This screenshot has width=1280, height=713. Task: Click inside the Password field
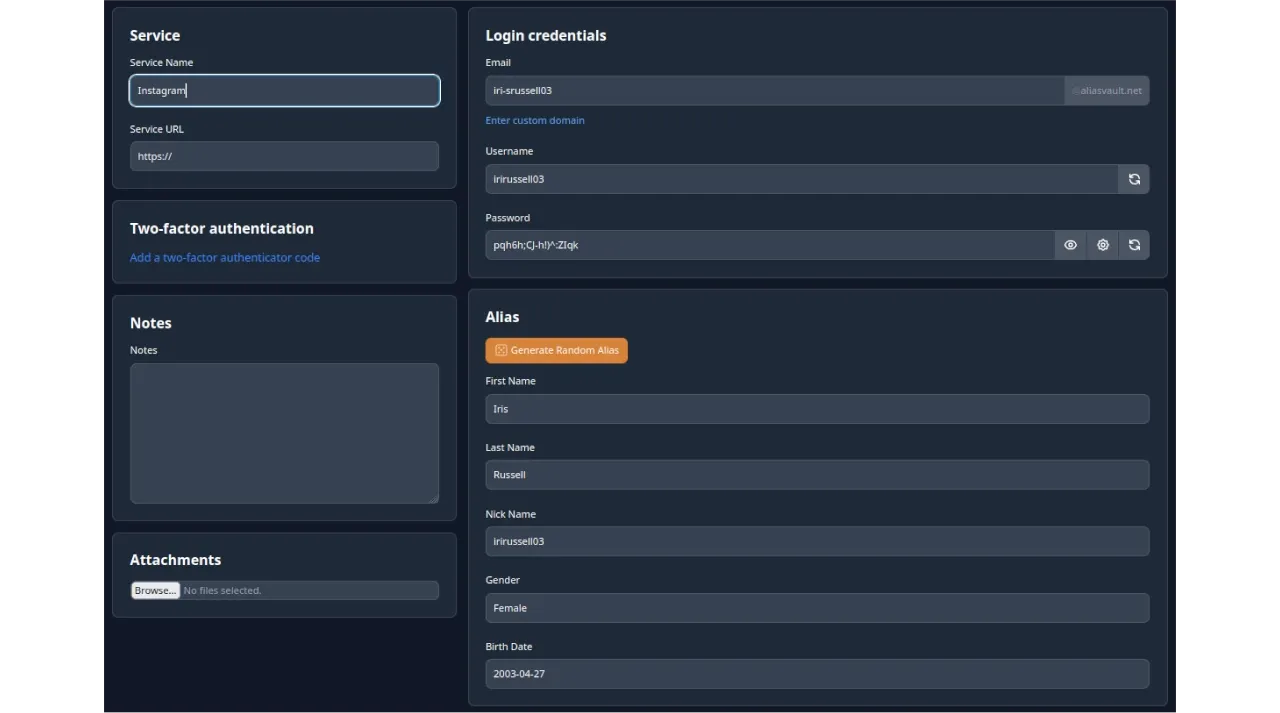click(769, 245)
